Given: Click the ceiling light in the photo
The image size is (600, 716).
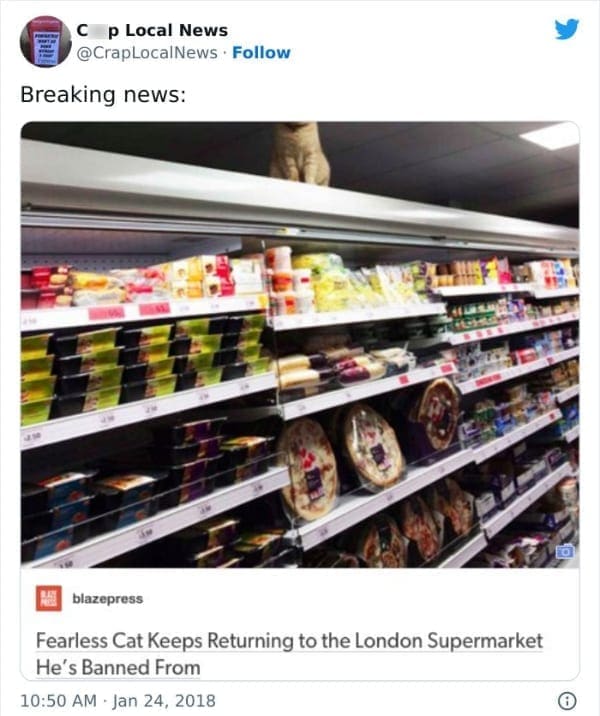Looking at the screenshot, I should 550,135.
